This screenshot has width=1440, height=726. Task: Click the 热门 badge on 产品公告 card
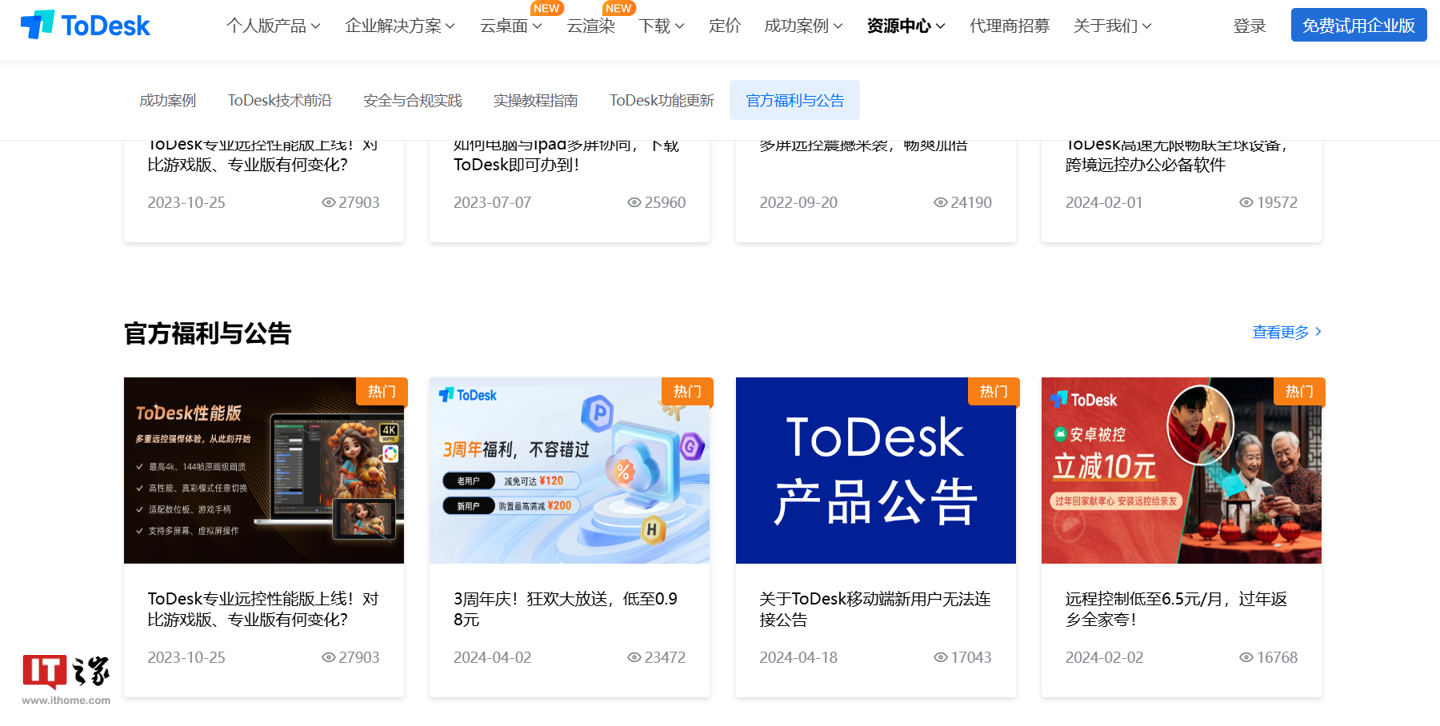tap(994, 391)
